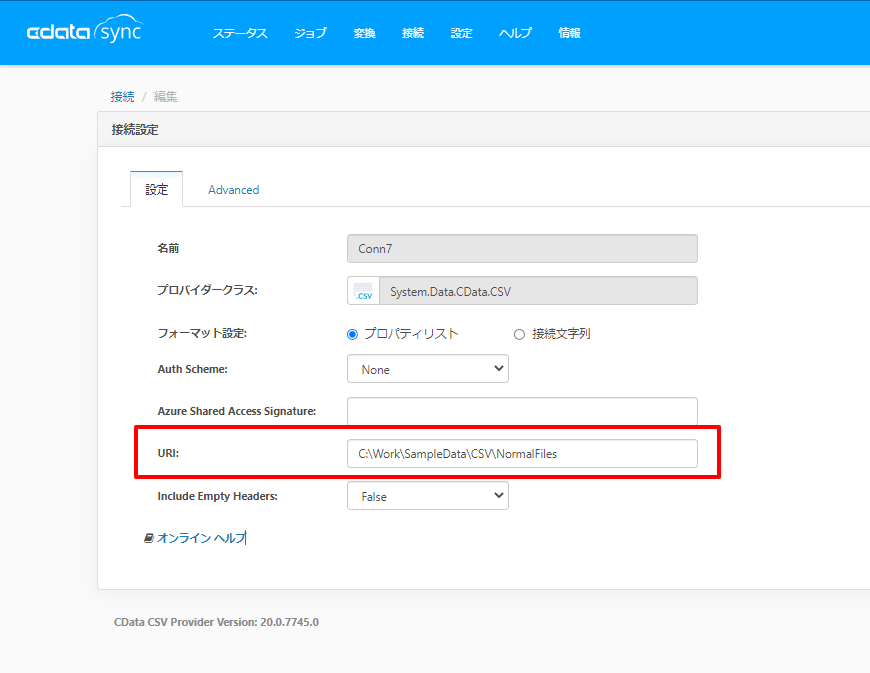Open the ヘルプ menu
The height and width of the screenshot is (673, 870).
515,33
